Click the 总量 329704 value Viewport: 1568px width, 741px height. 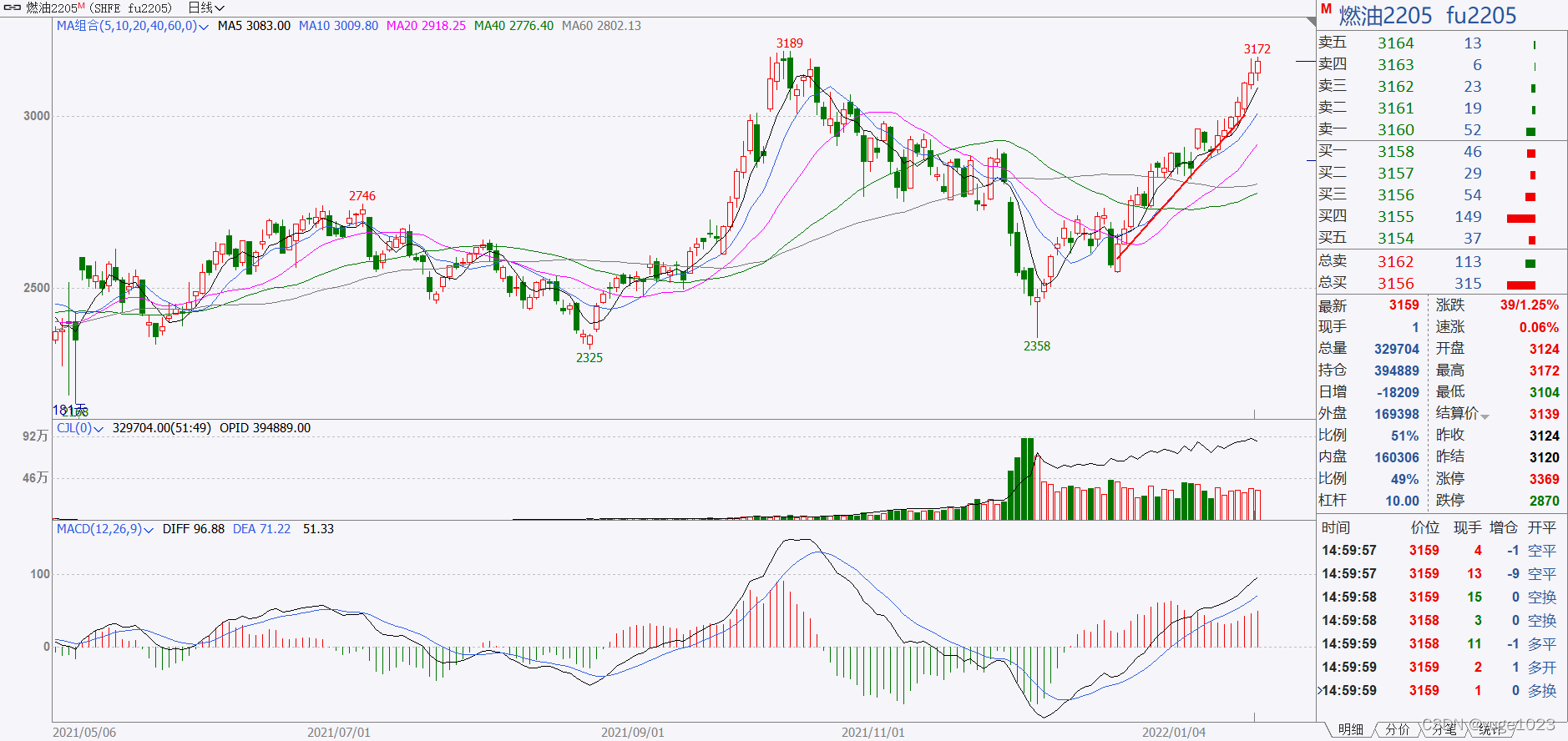tap(1397, 349)
